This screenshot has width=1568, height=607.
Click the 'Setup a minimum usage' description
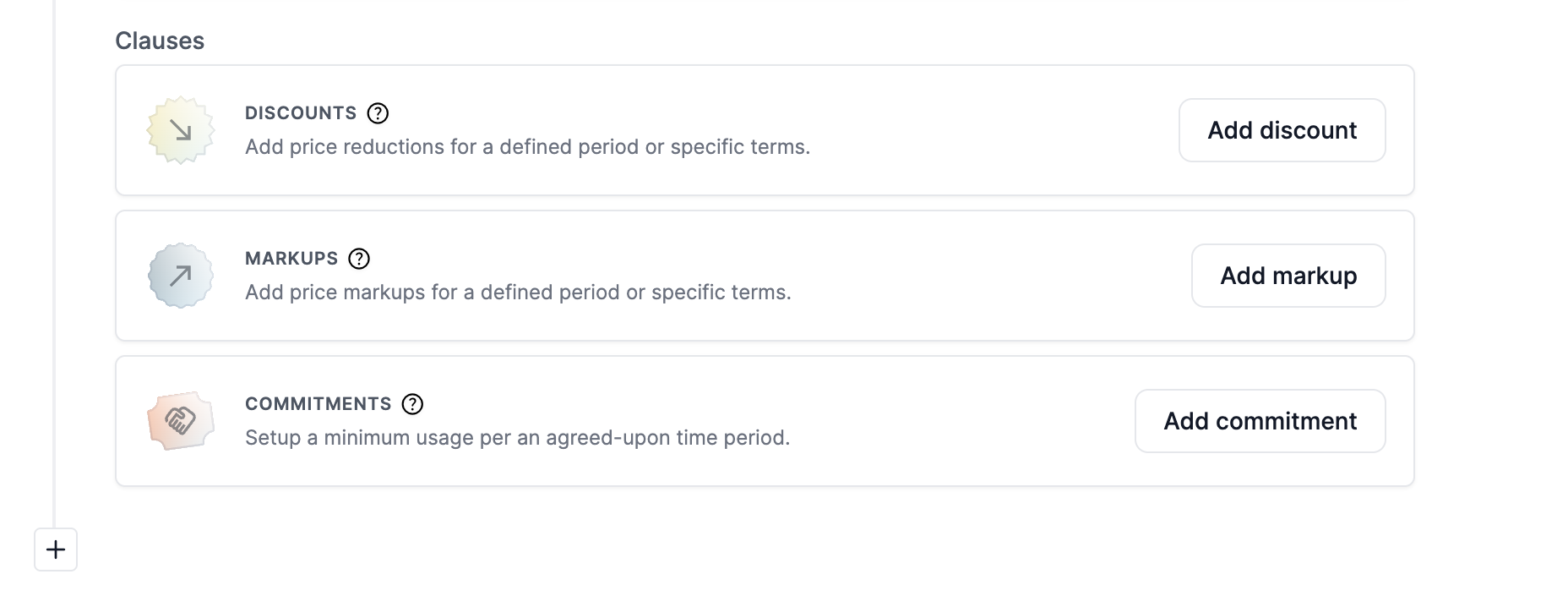[517, 438]
